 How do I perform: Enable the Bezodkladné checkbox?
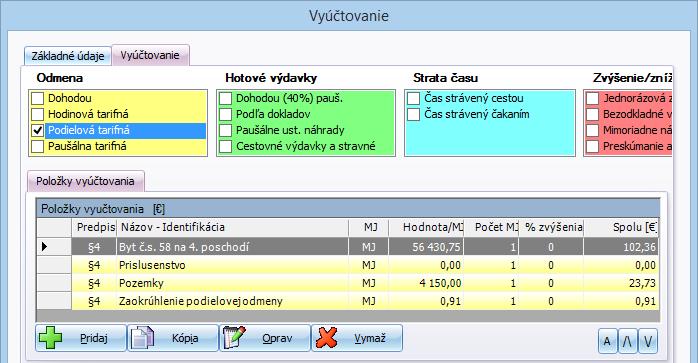[592, 114]
